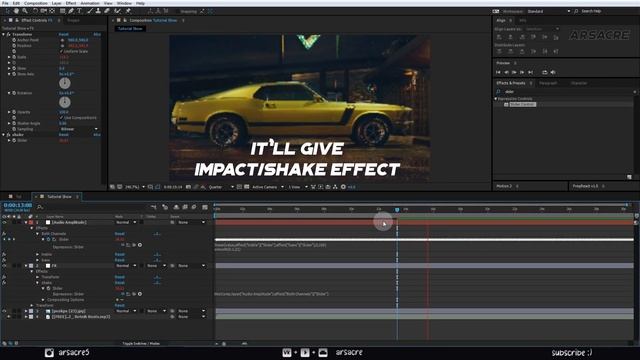Step back one frame in Preview panel
This screenshot has width=640, height=360.
click(506, 72)
